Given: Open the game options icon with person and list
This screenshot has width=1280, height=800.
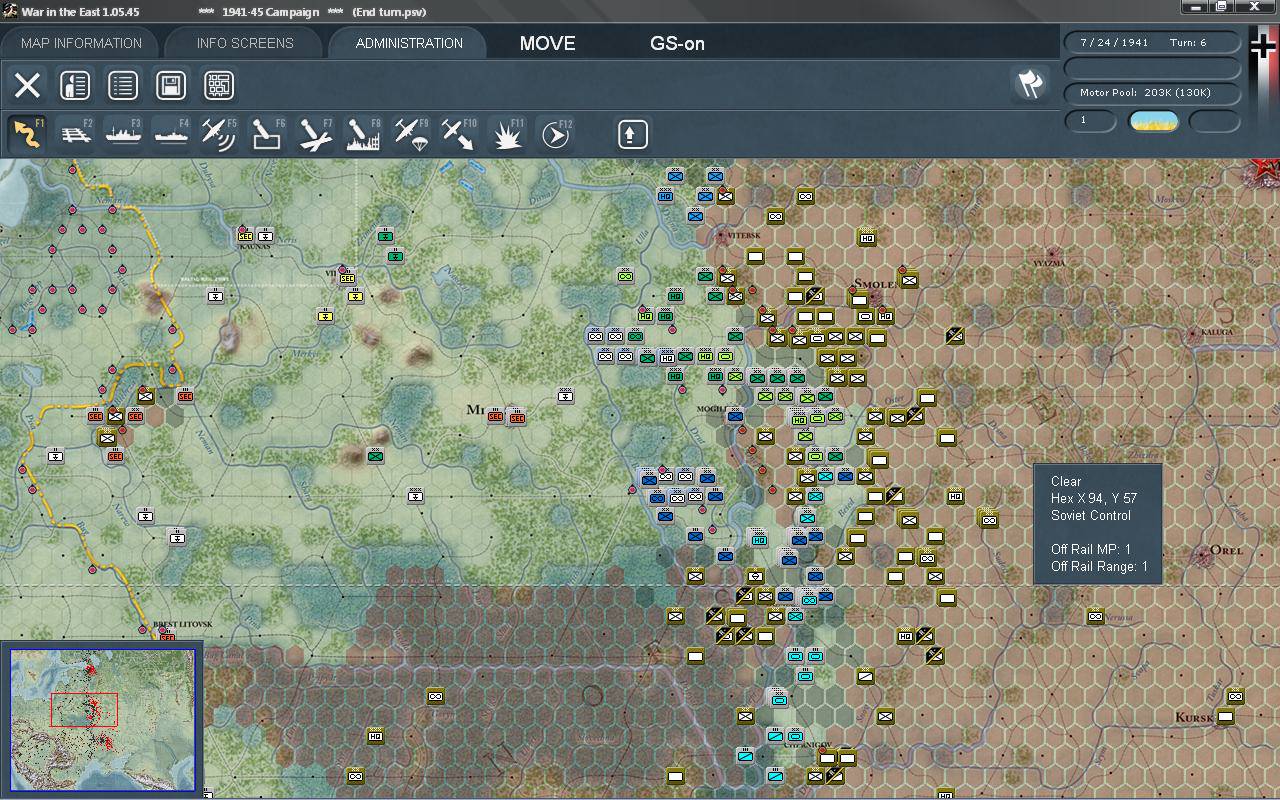Looking at the screenshot, I should coord(75,85).
